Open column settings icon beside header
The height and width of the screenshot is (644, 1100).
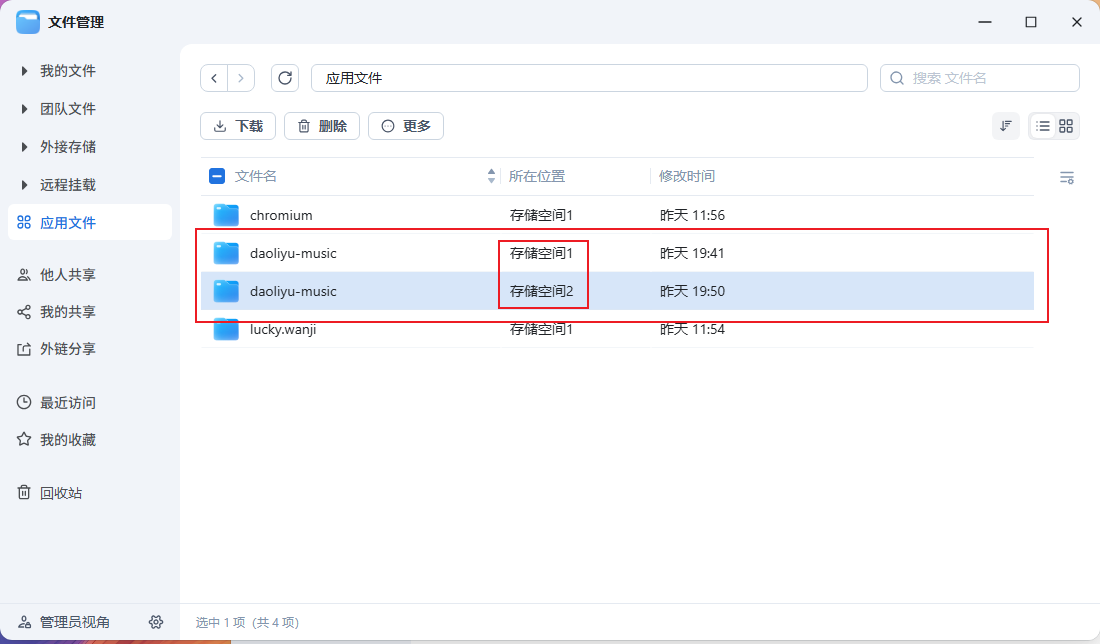(1066, 177)
